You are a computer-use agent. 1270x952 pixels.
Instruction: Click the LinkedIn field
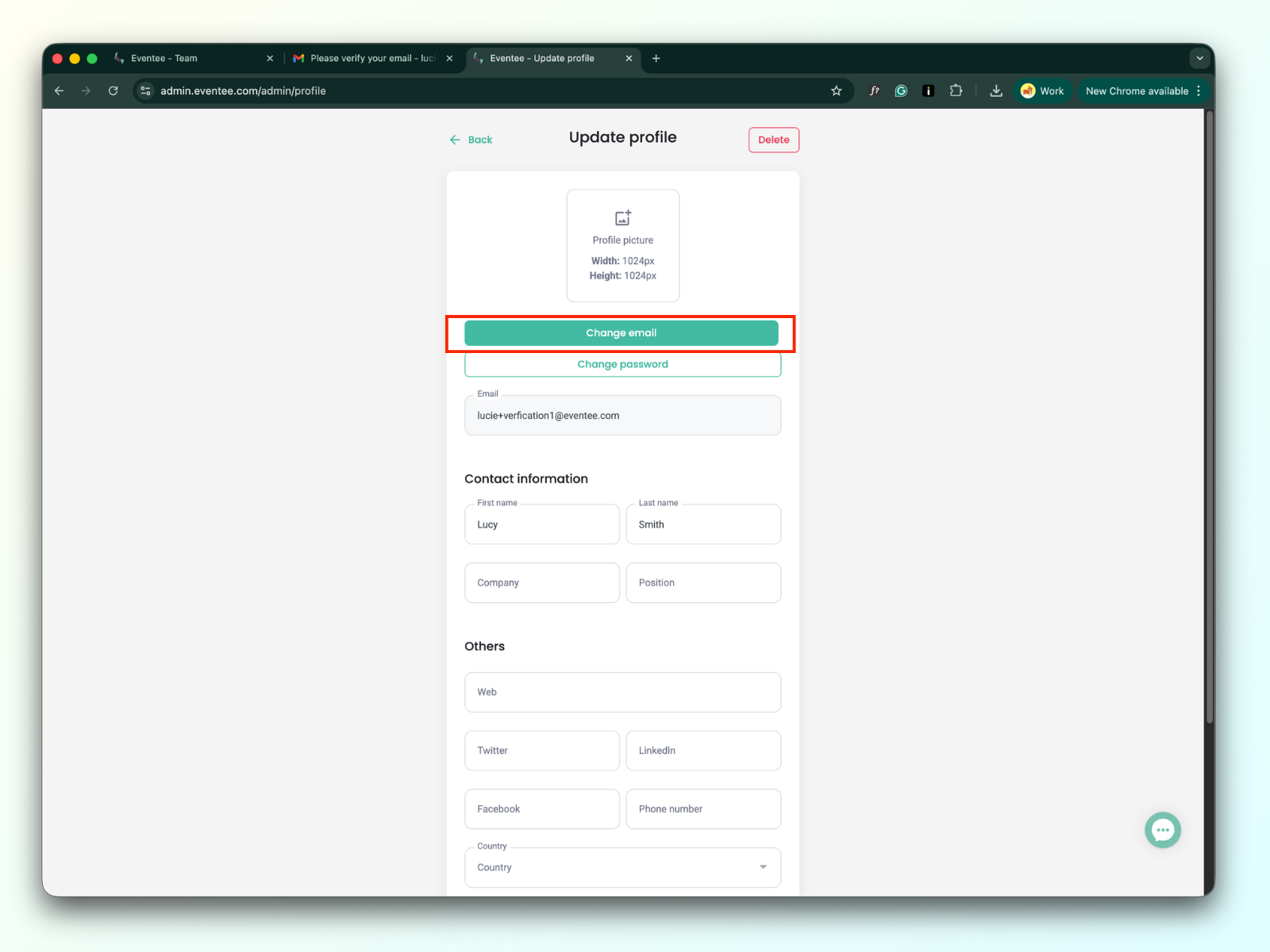[x=703, y=750]
